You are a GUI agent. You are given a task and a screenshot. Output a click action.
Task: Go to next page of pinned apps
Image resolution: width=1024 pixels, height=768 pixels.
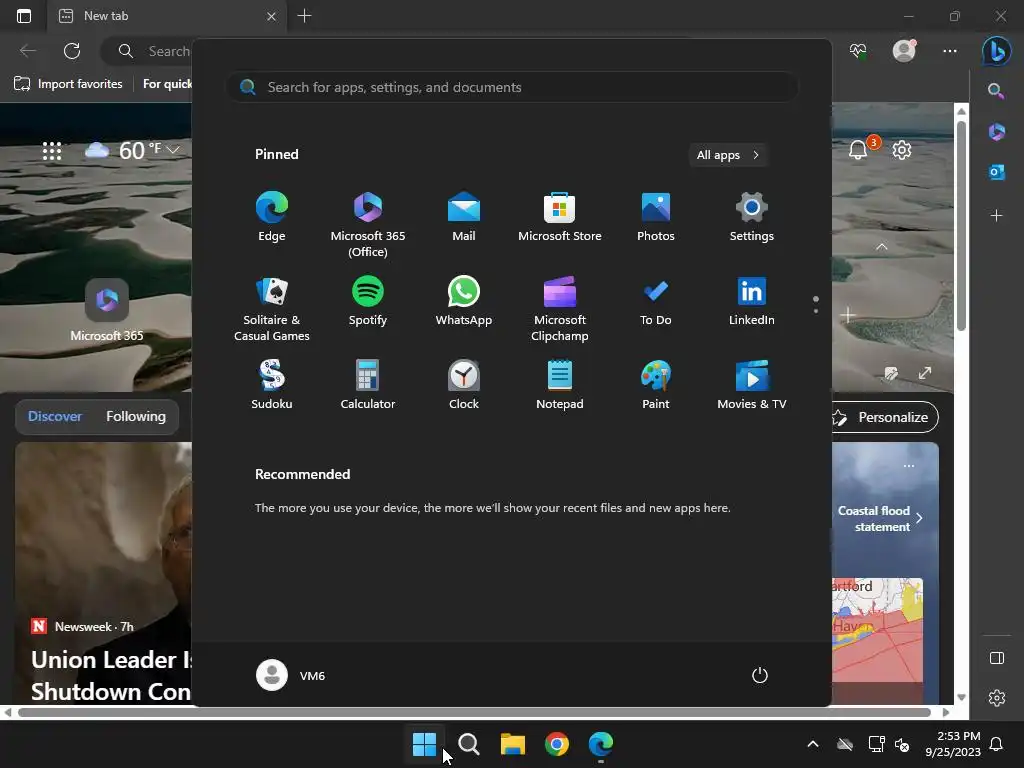[816, 311]
